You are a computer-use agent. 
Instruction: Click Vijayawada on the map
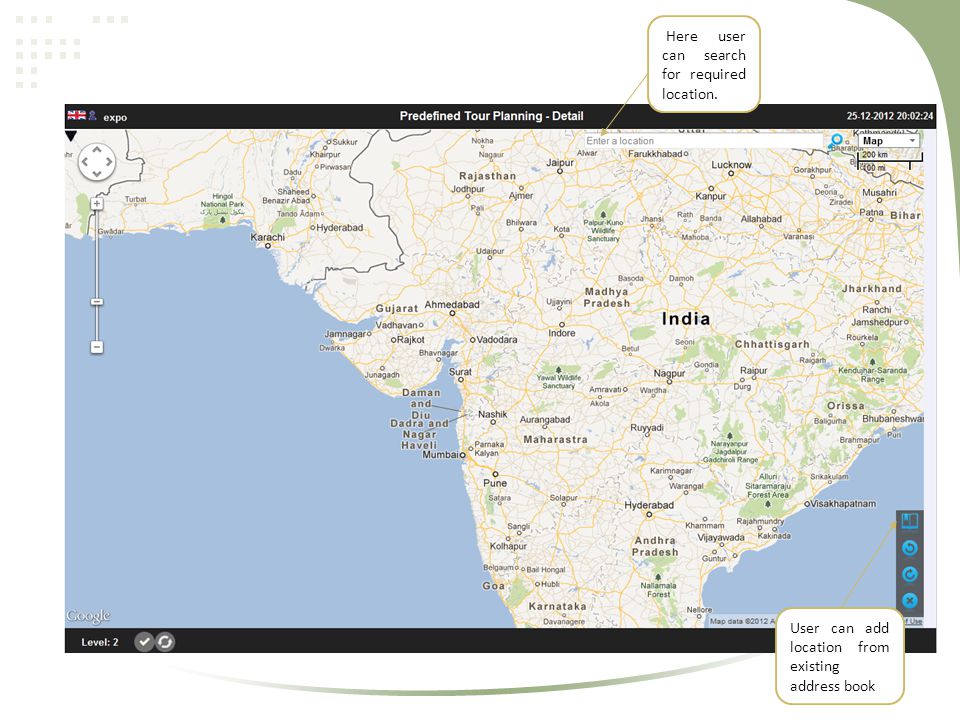(x=721, y=537)
